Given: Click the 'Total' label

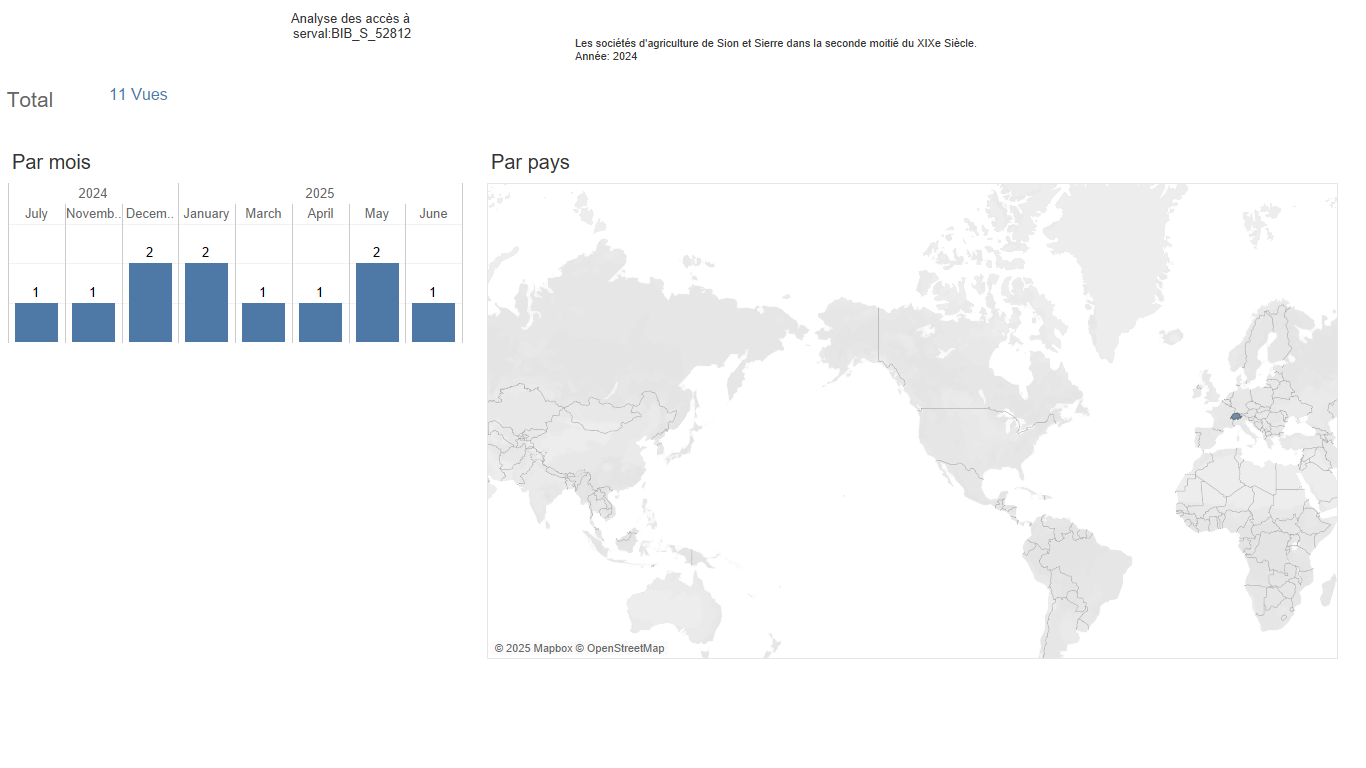Looking at the screenshot, I should 30,100.
